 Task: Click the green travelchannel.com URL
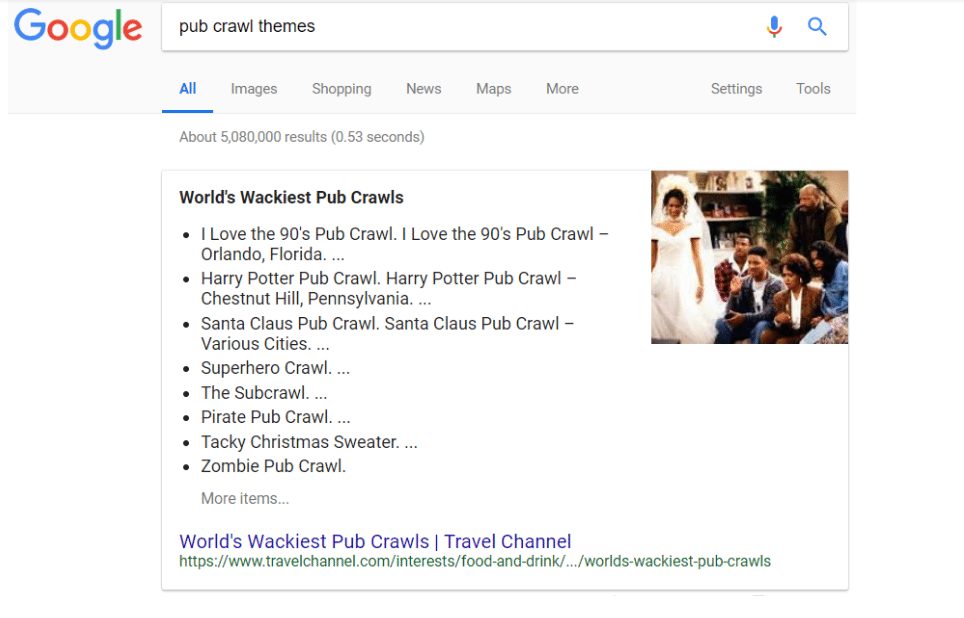click(x=475, y=561)
